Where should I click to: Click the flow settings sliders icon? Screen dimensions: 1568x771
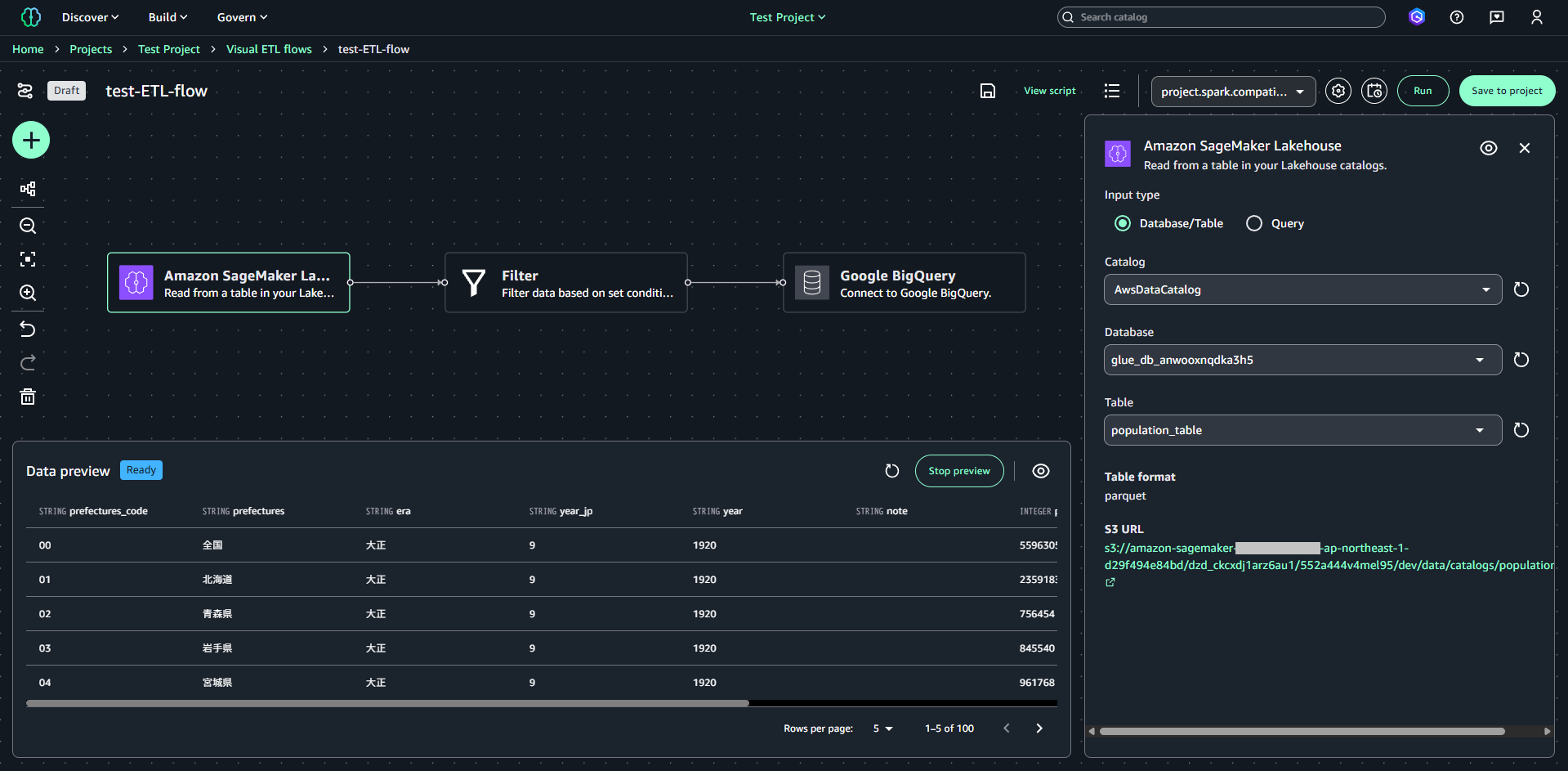[25, 91]
